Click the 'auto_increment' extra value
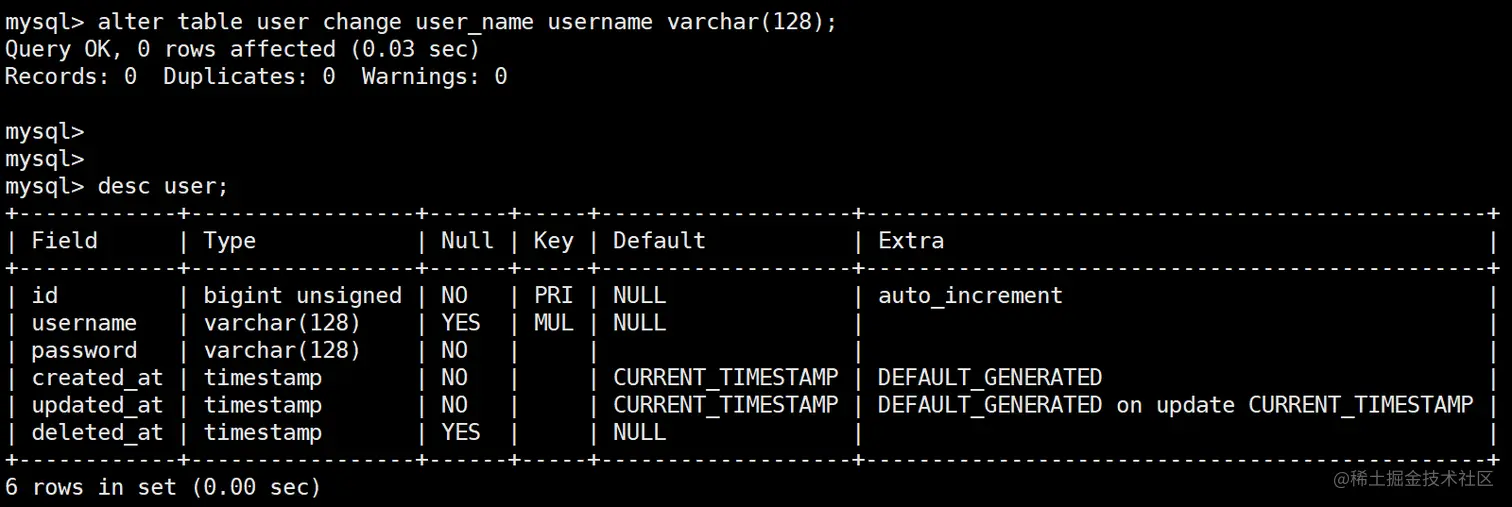Screen dimensions: 1512x507 coord(970,296)
